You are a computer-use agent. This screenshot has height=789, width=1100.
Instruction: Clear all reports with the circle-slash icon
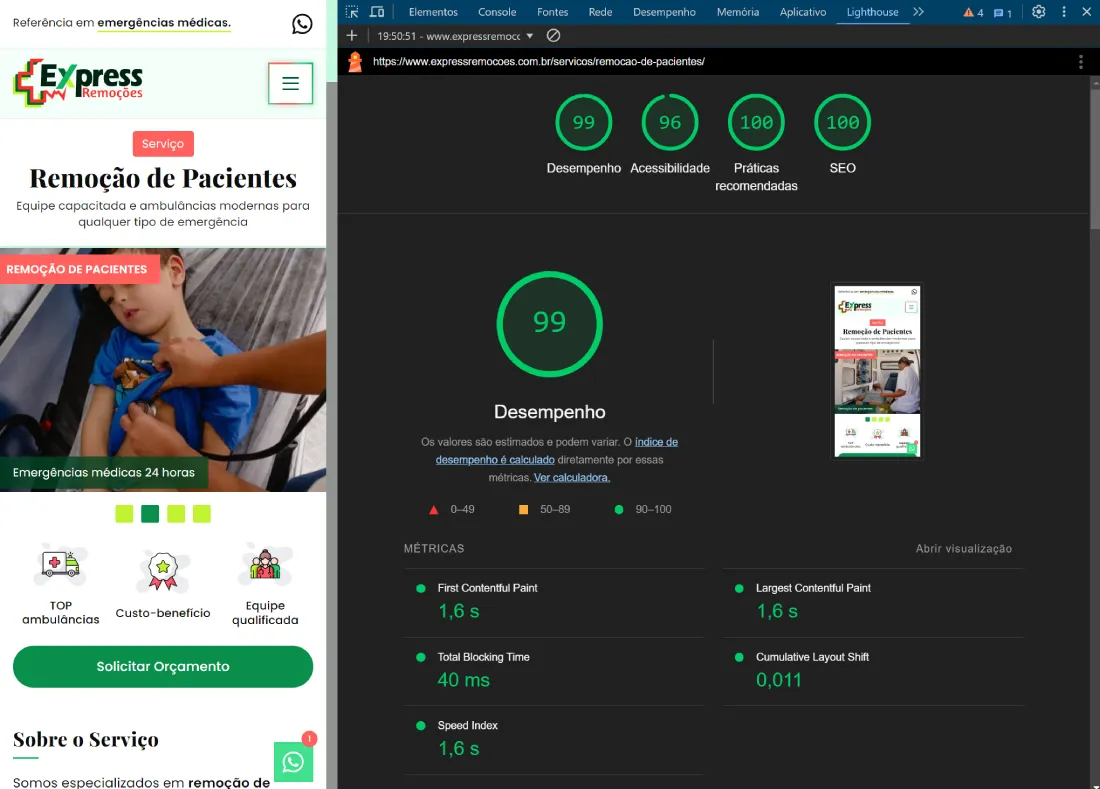[553, 36]
